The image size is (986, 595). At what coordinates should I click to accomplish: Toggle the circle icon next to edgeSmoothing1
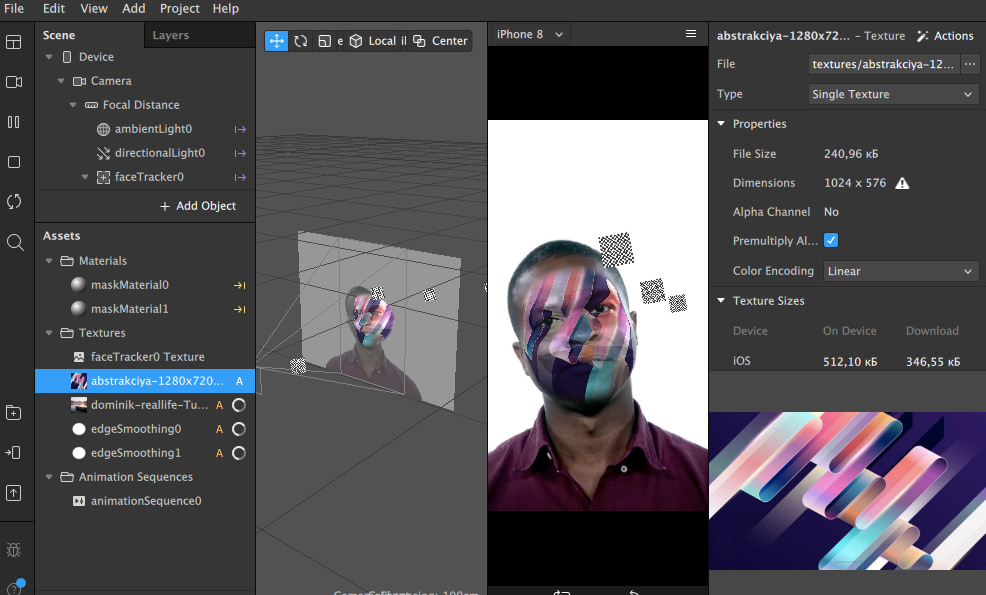click(239, 453)
